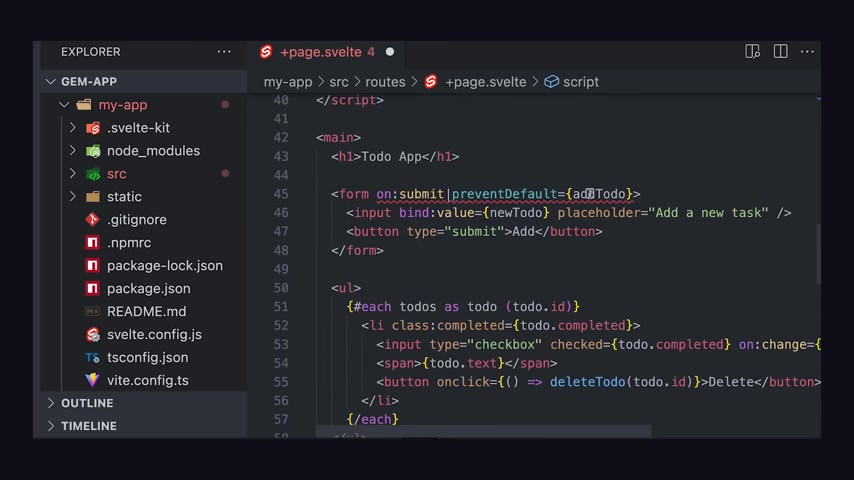Click line number 45 in gutter
854x480 pixels.
[x=281, y=194]
